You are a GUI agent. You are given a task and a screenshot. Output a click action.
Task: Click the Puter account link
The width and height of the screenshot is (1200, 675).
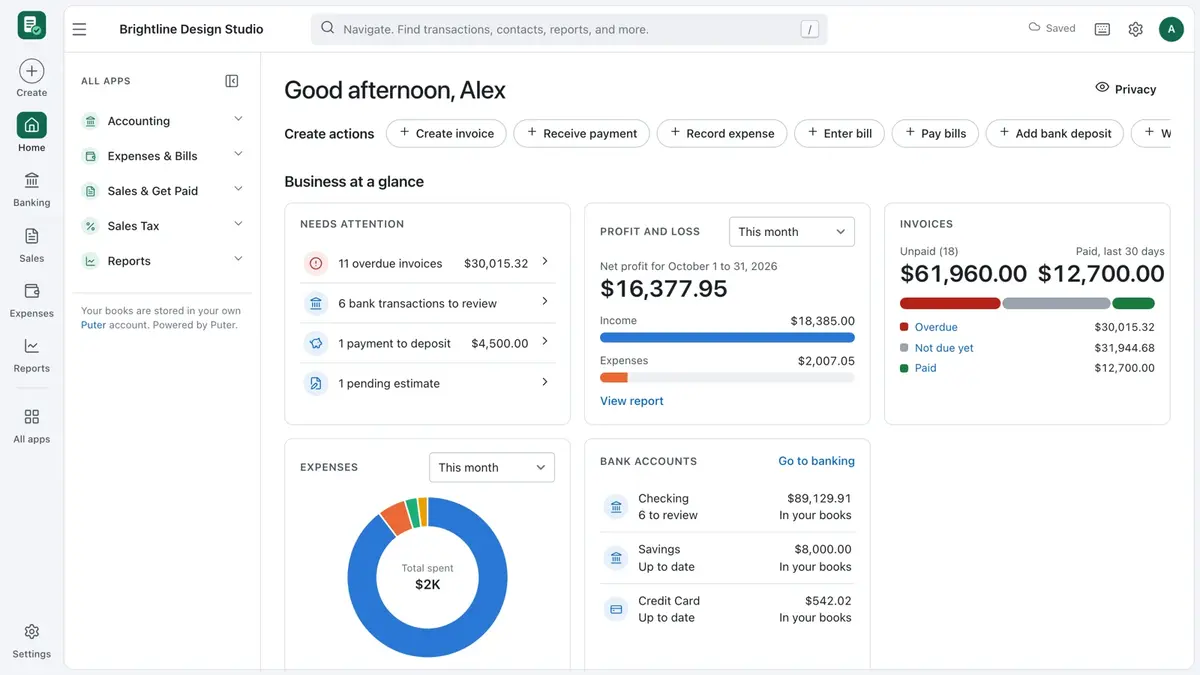[94, 325]
